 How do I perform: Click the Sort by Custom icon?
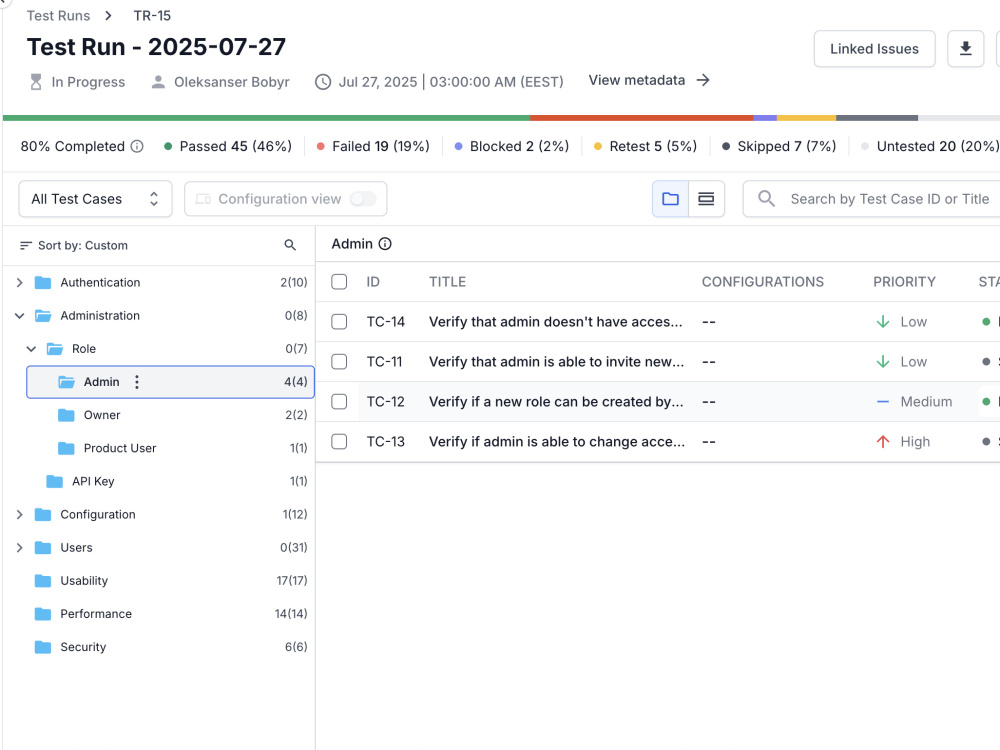[26, 246]
